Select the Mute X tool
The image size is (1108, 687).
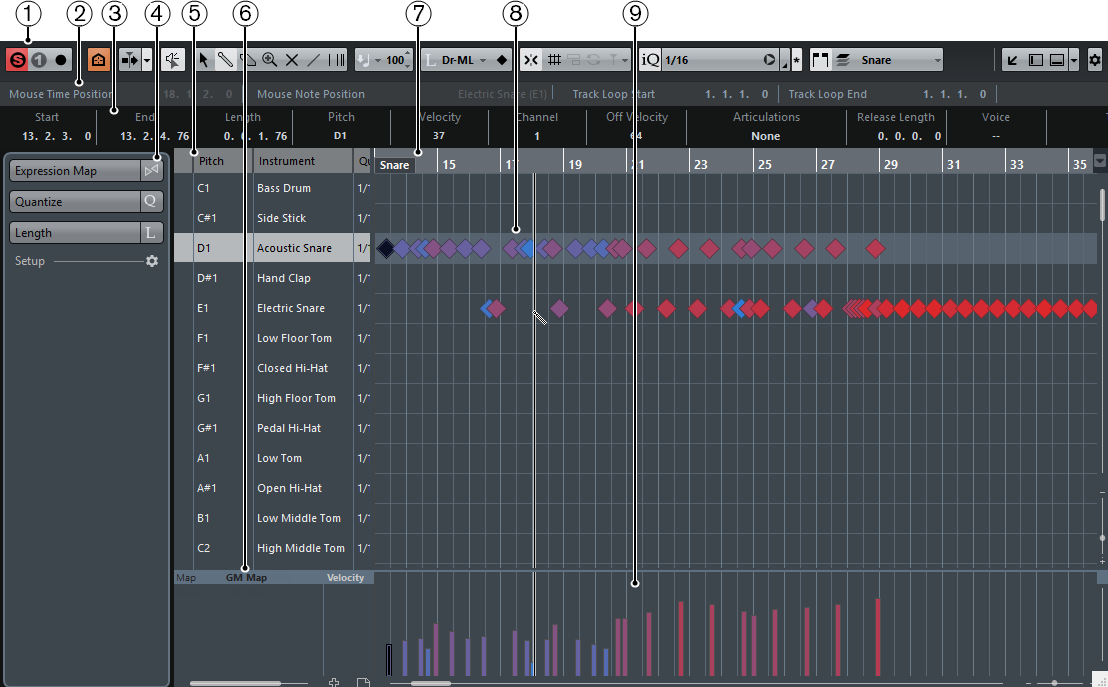point(292,60)
